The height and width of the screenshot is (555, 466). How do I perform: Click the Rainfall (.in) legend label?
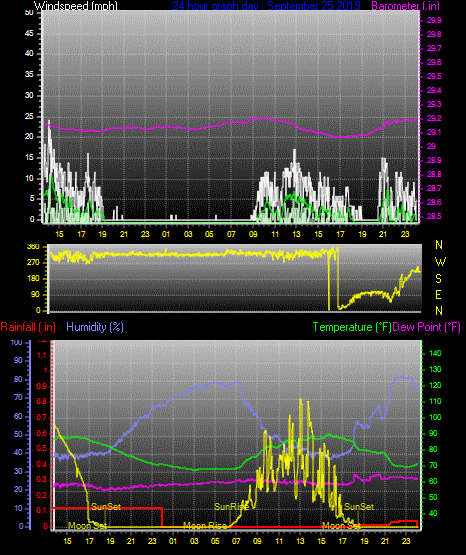point(28,327)
